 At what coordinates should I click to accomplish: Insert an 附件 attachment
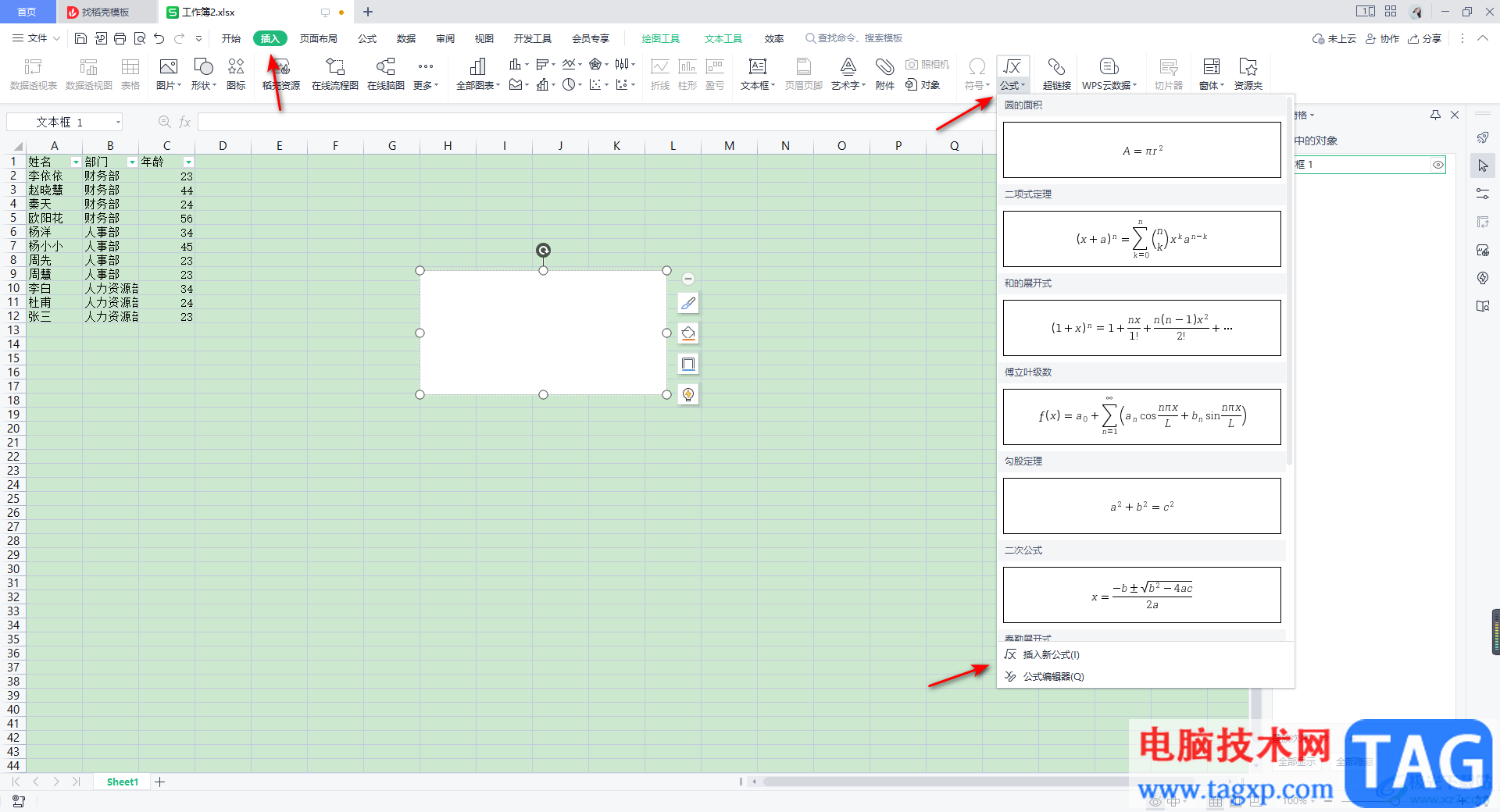pyautogui.click(x=884, y=74)
